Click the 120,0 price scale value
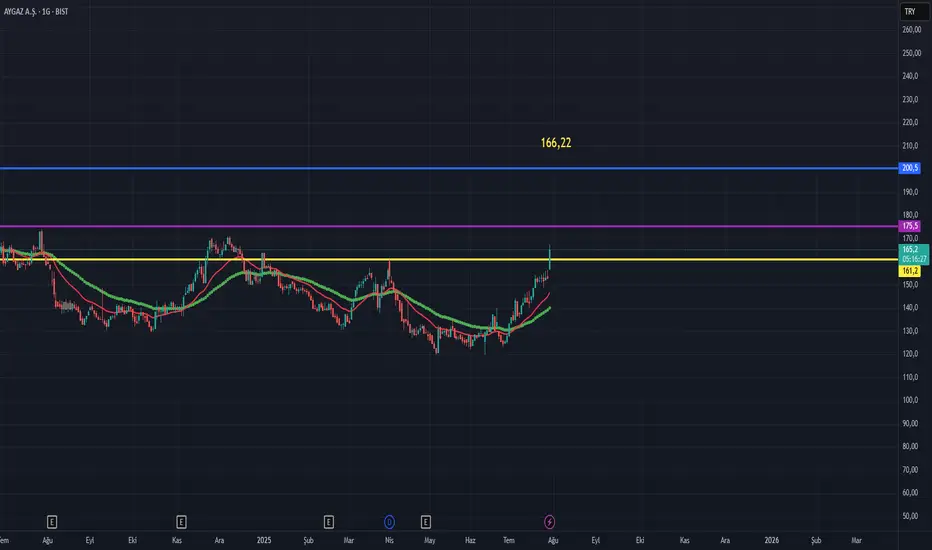932x550 pixels. click(910, 354)
